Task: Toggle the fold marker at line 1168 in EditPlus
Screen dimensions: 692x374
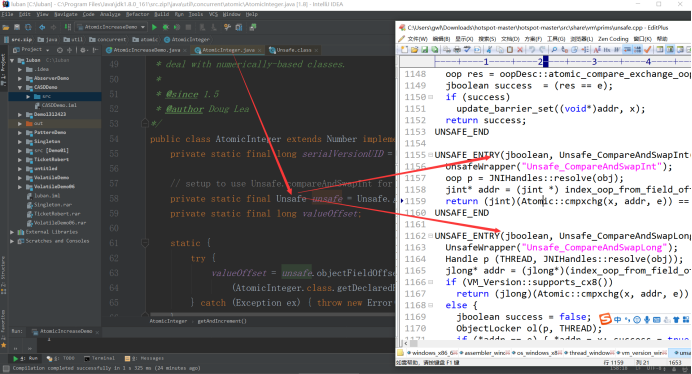Action: (430, 305)
